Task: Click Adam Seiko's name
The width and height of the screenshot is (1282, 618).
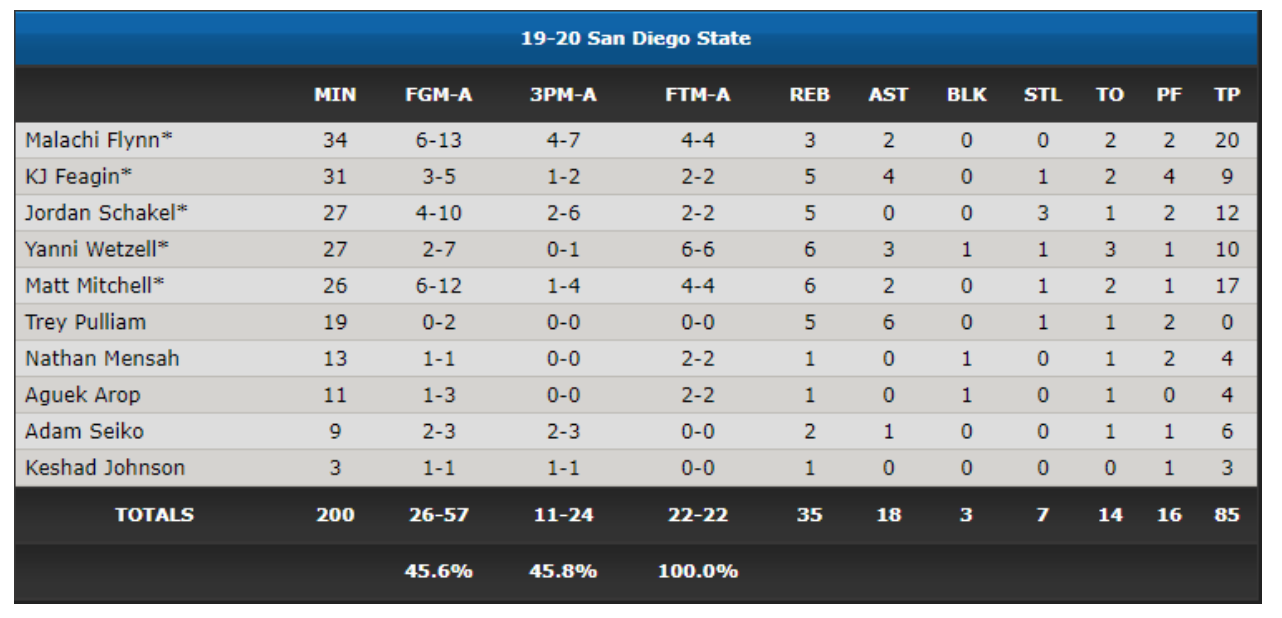Action: 84,431
